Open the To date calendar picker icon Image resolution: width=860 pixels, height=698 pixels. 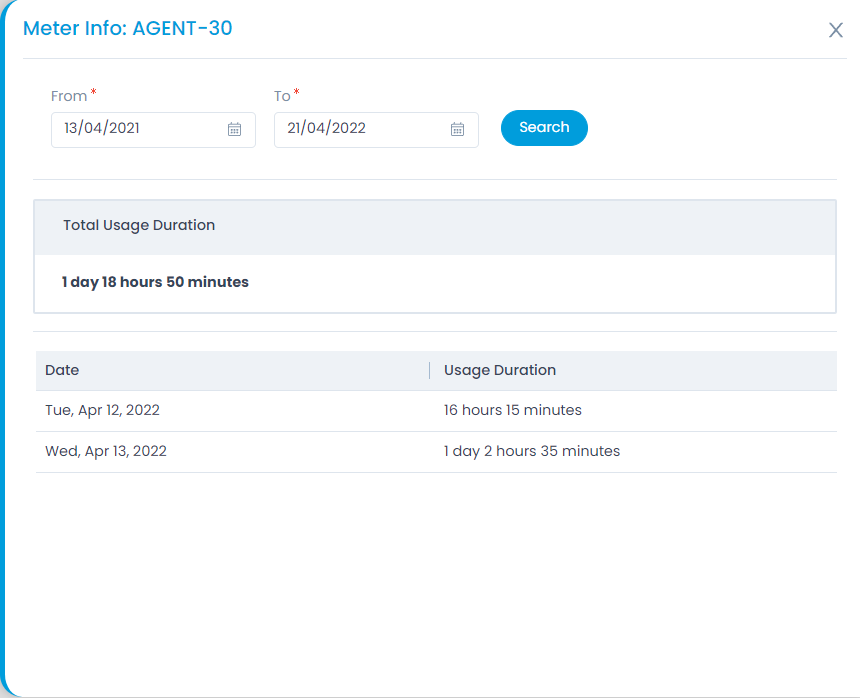coord(457,129)
